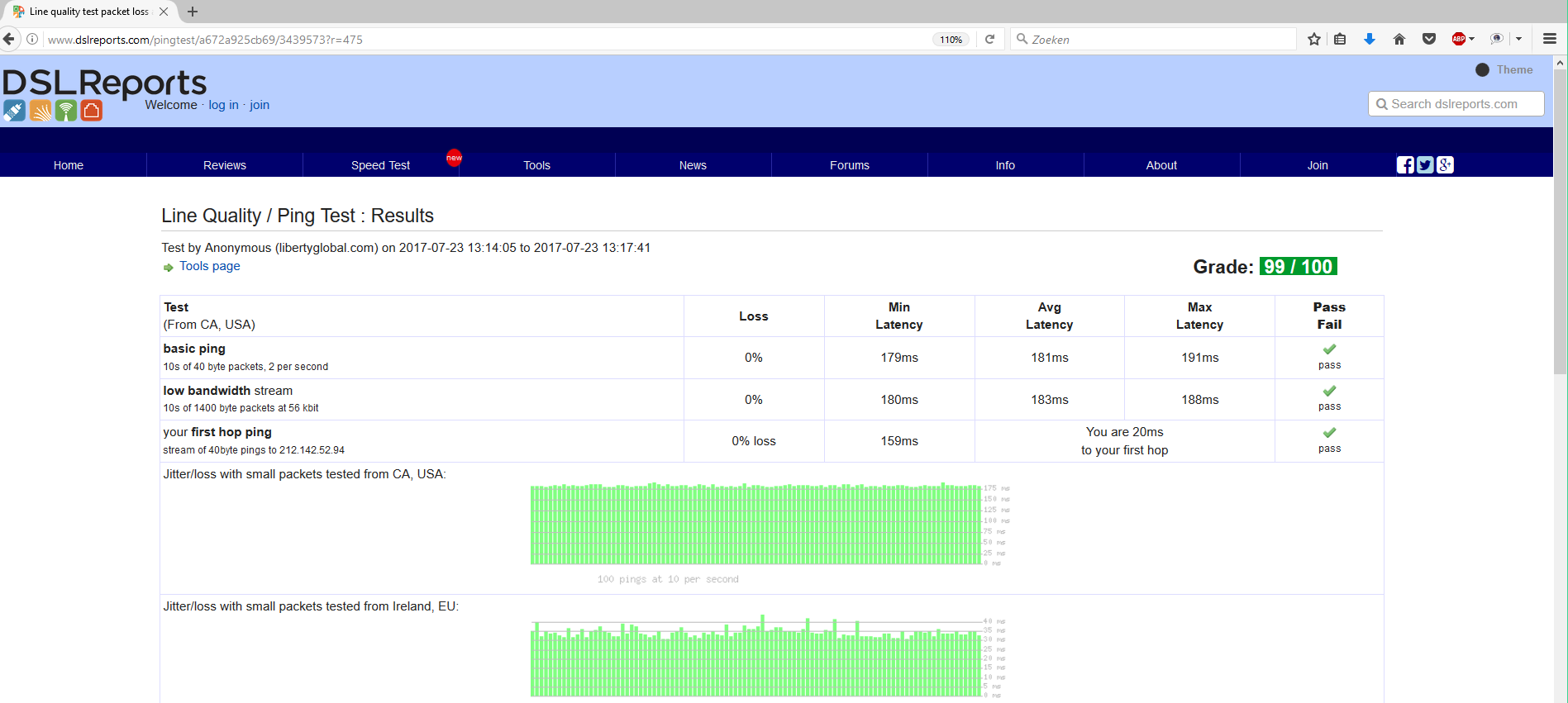This screenshot has height=703, width=1568.
Task: Select the Line quality test tab
Action: point(89,12)
